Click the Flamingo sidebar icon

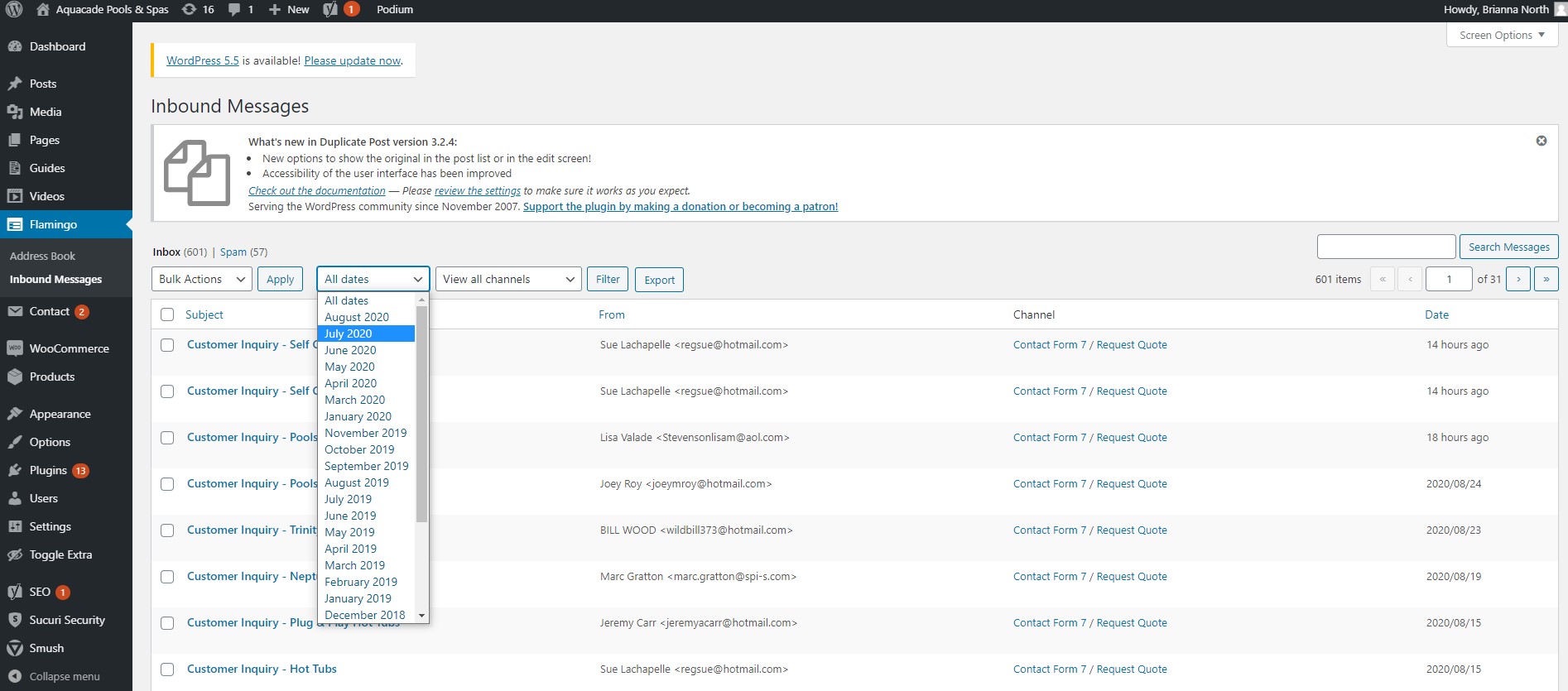click(15, 224)
